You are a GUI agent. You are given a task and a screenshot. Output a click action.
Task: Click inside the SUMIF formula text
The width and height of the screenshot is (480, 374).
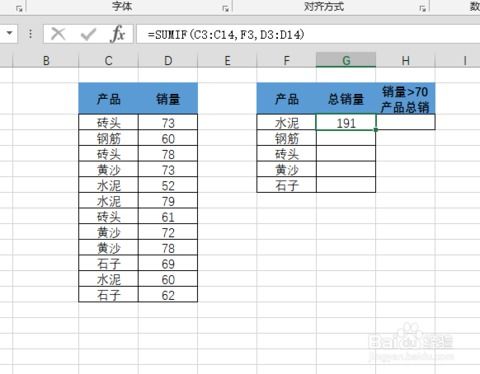pyautogui.click(x=226, y=34)
